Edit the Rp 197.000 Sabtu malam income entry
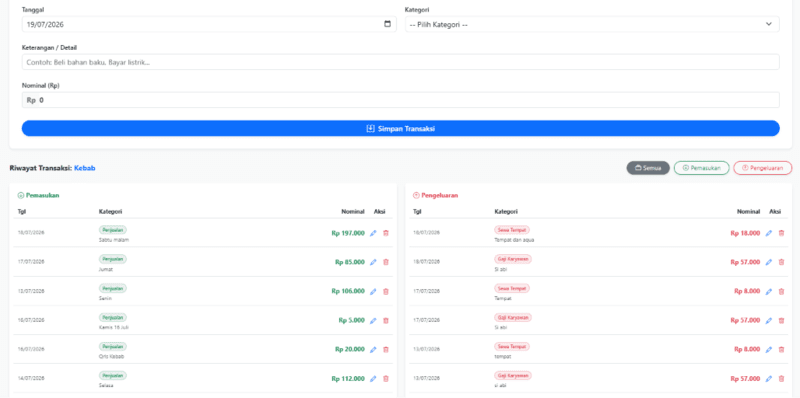The image size is (800, 398). [373, 233]
